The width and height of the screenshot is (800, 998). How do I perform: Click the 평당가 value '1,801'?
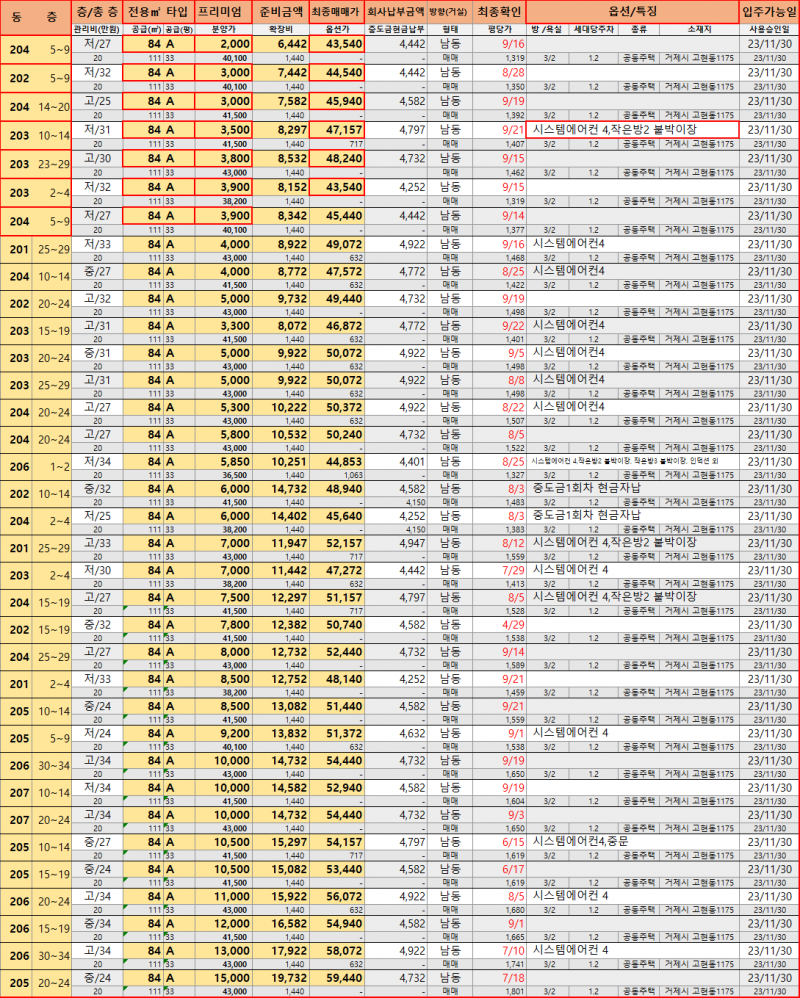pyautogui.click(x=515, y=992)
